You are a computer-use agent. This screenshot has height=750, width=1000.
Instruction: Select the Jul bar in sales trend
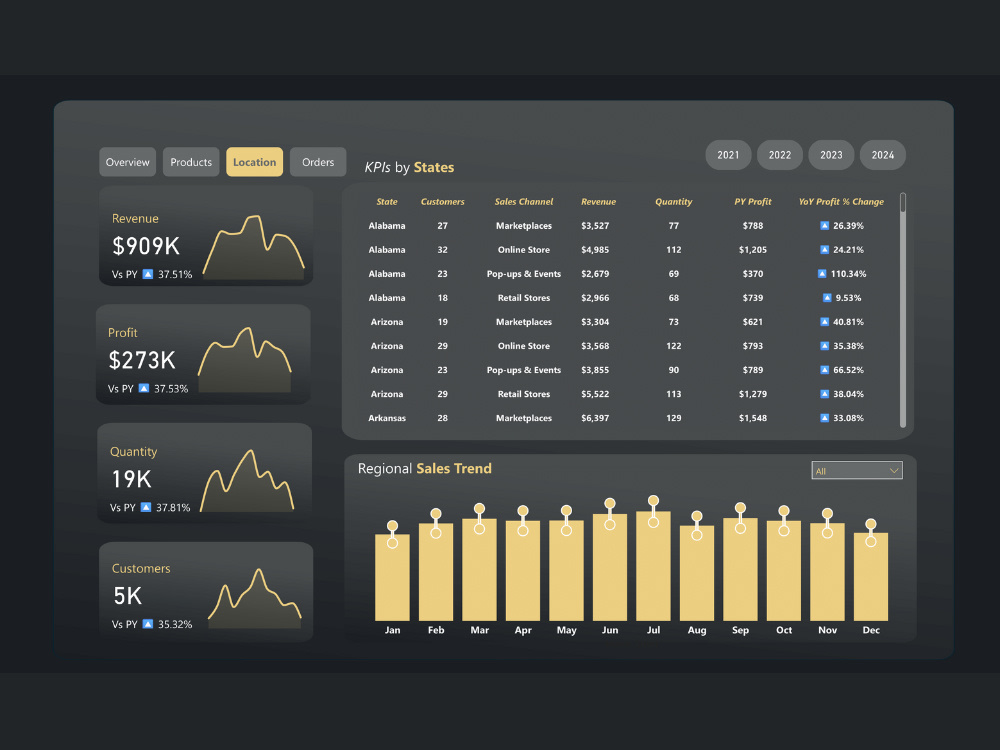(x=653, y=566)
